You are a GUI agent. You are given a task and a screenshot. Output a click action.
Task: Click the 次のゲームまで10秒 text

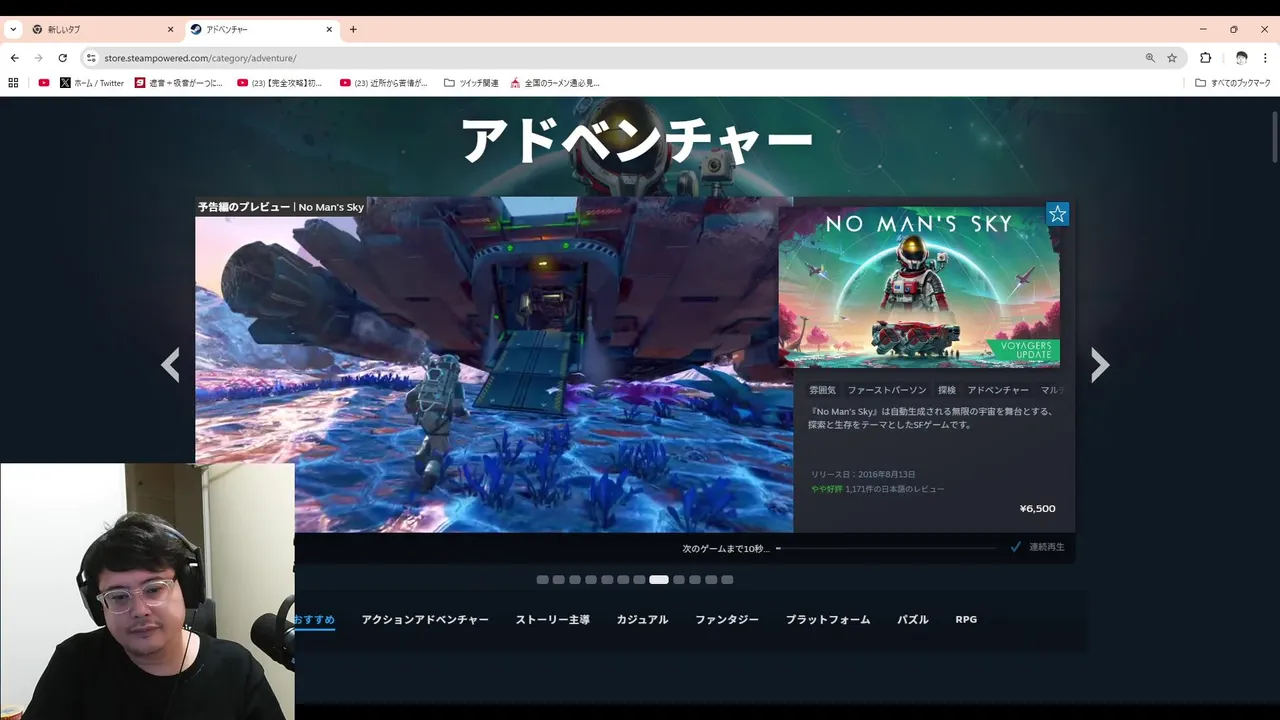click(725, 548)
